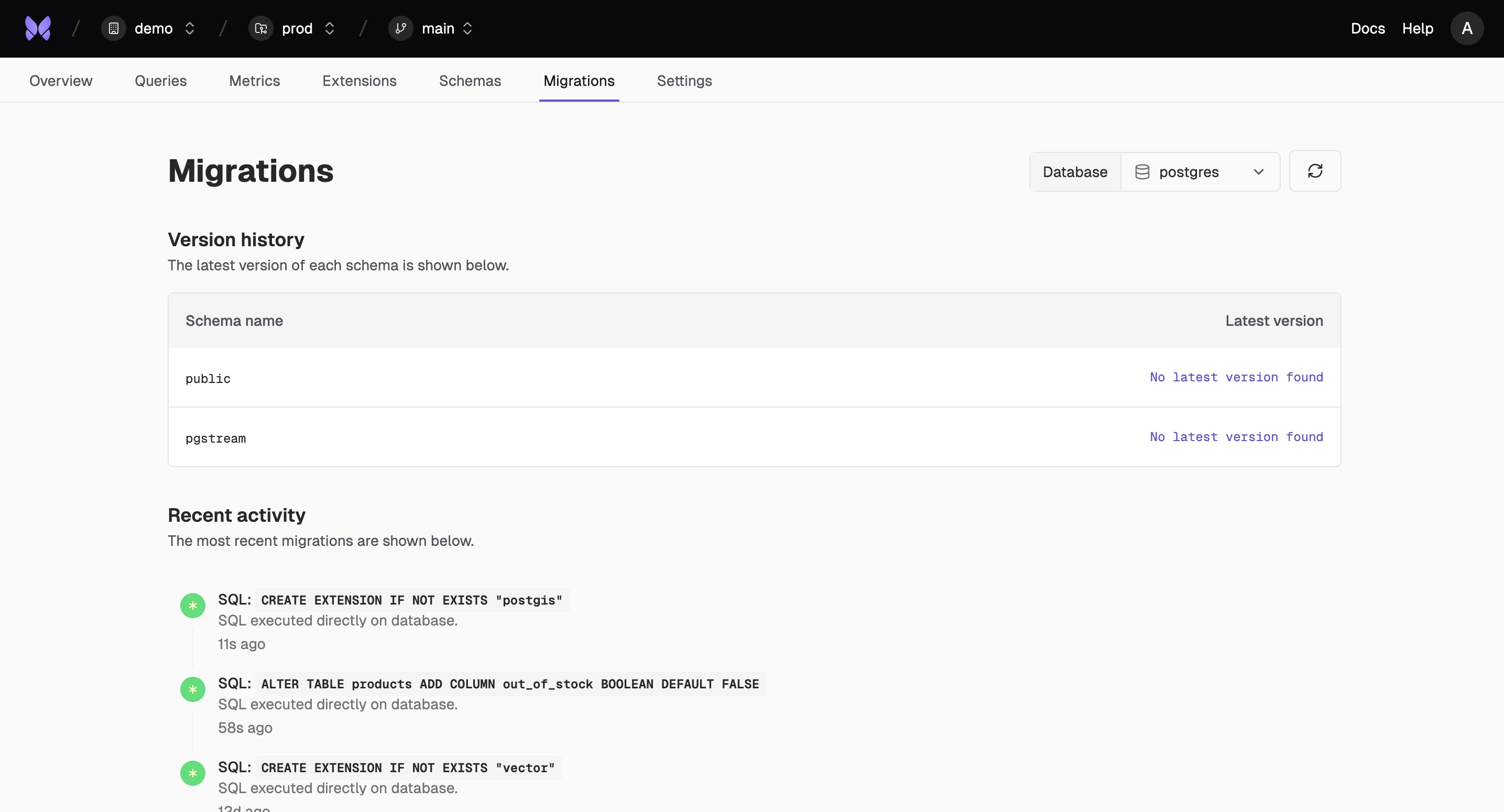Open the user avatar menu
The image size is (1504, 812).
coord(1467,28)
